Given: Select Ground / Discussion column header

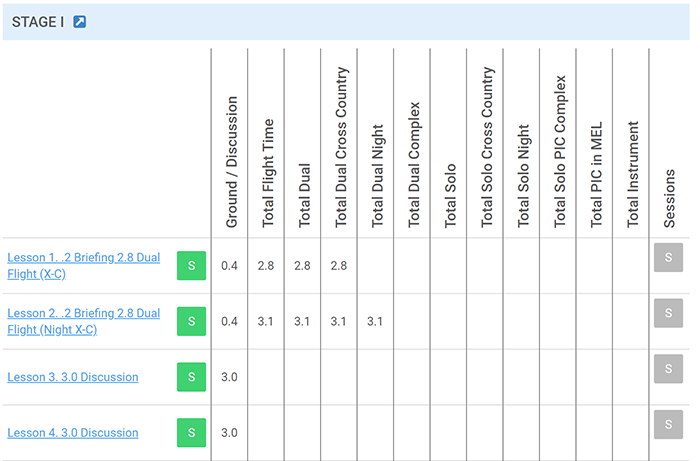Looking at the screenshot, I should 231,162.
